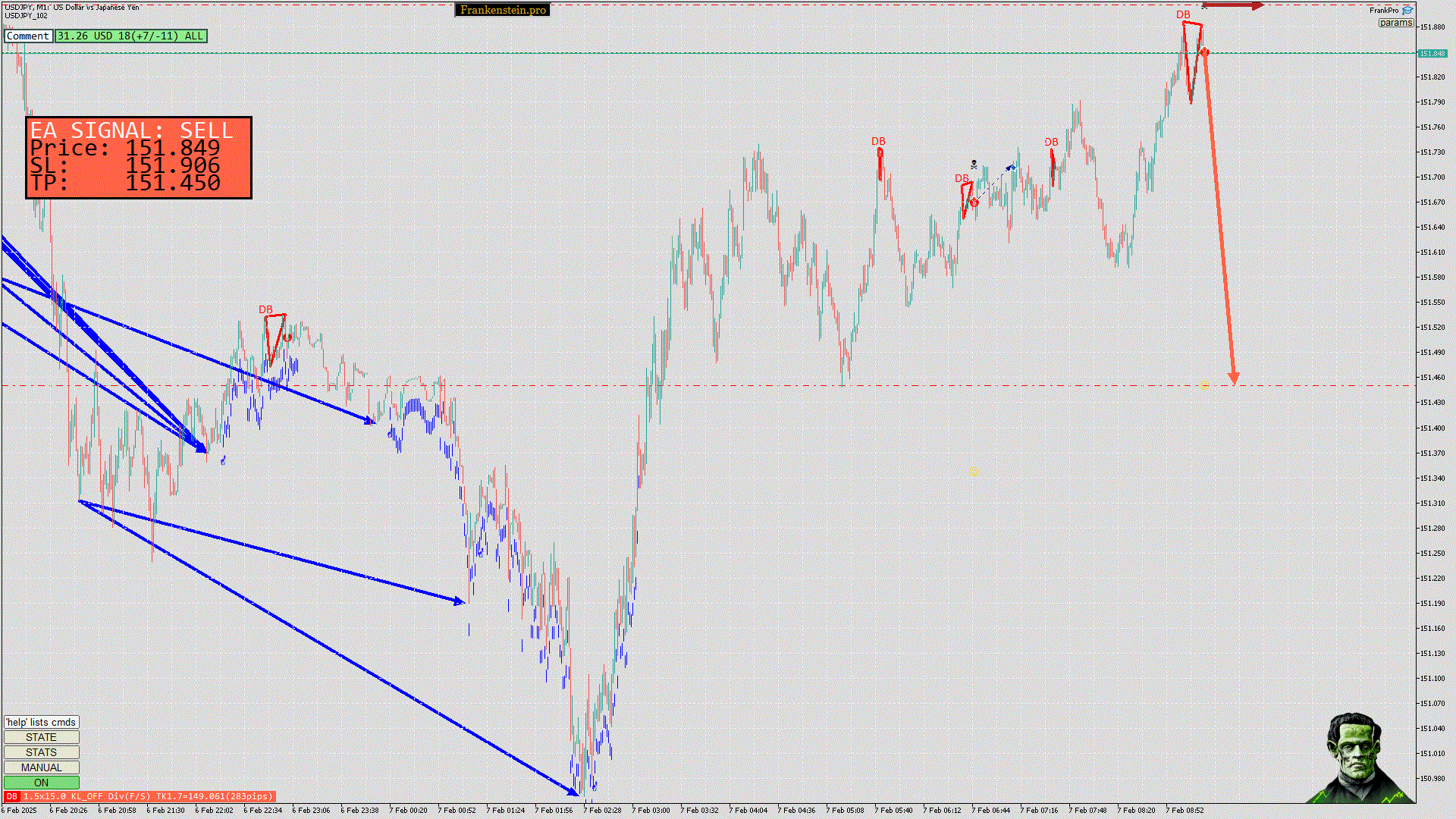
Task: Click the green profit summary label
Action: coord(130,36)
